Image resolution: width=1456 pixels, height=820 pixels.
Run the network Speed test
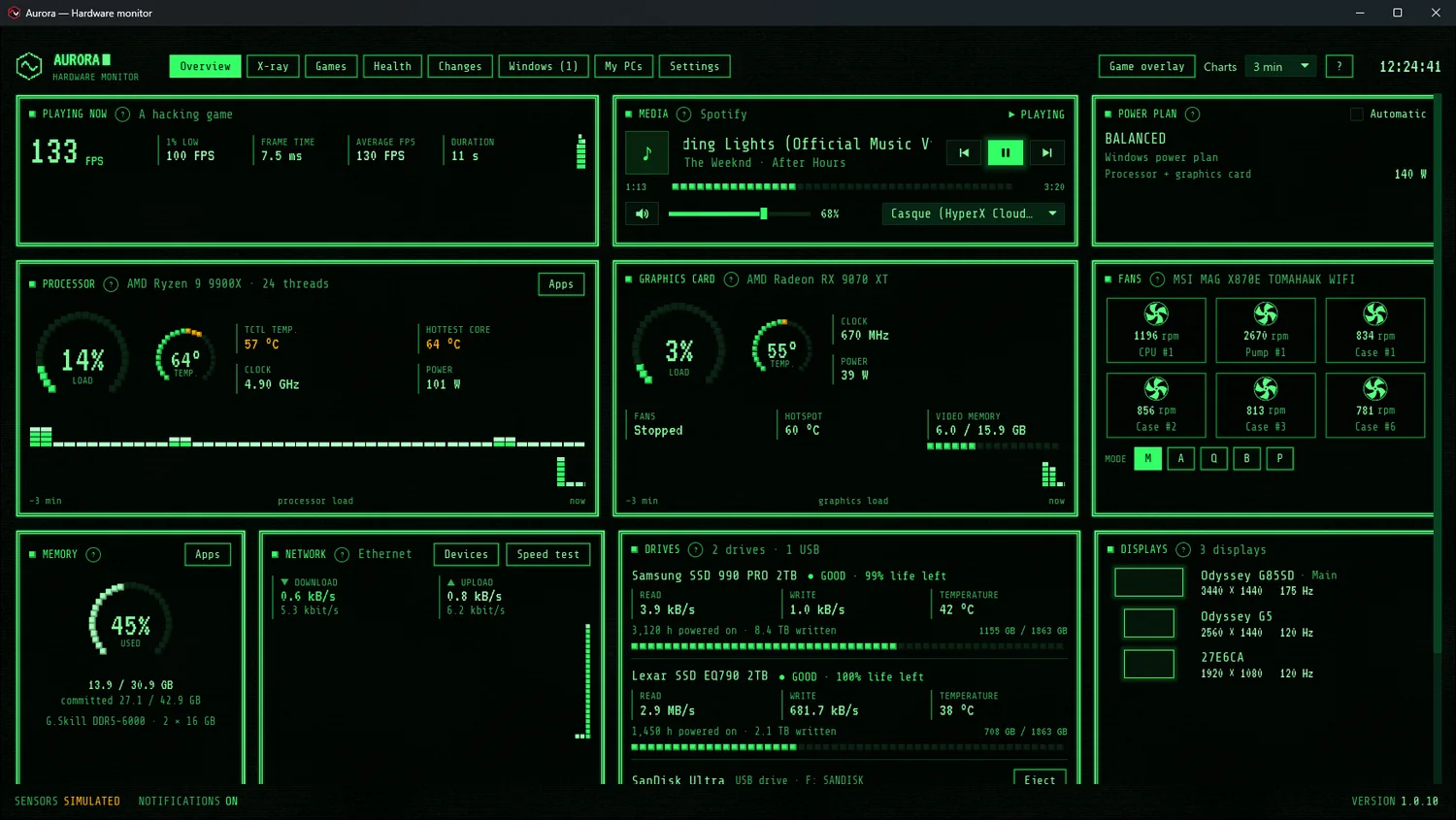coord(548,555)
